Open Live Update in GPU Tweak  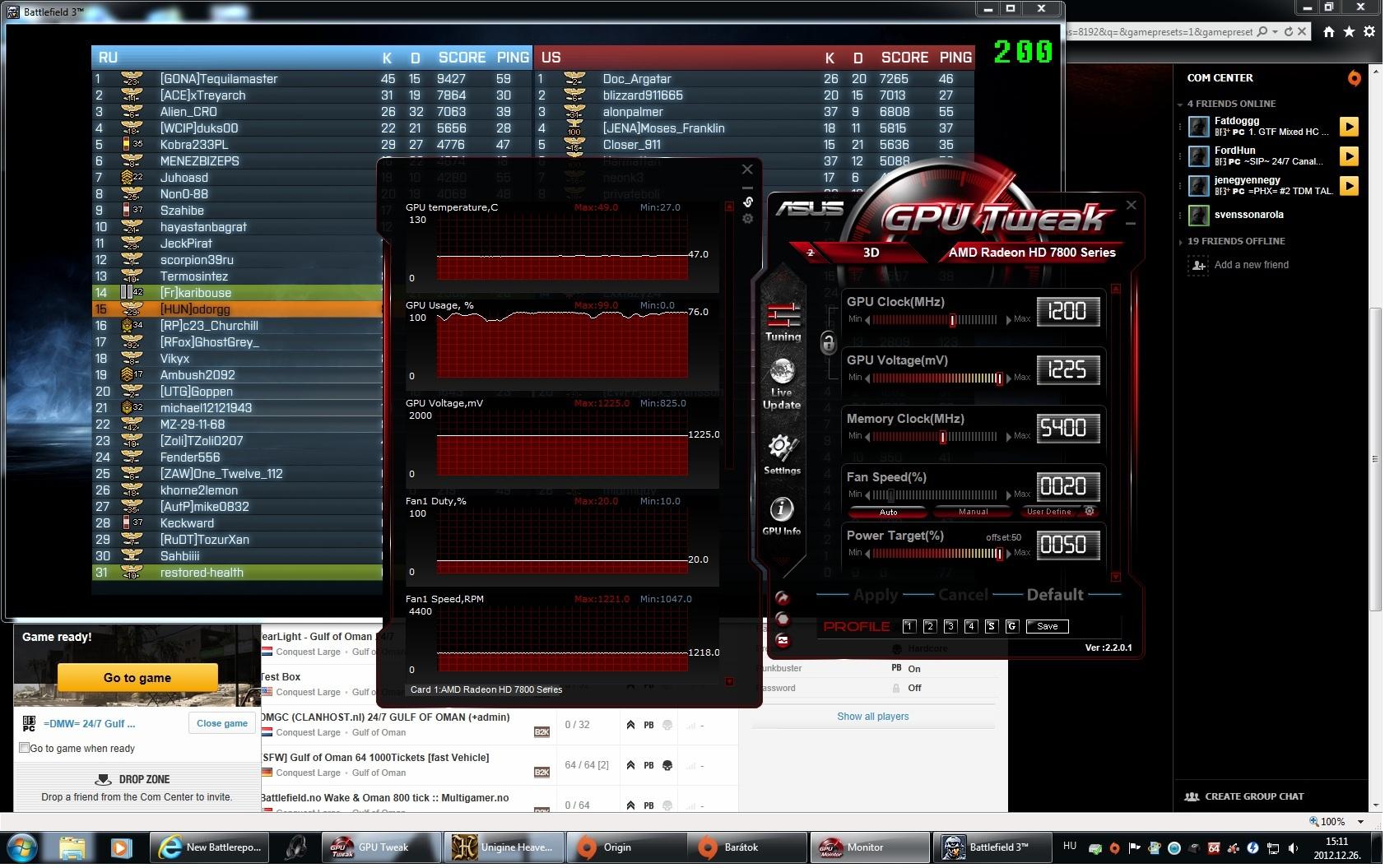pyautogui.click(x=781, y=383)
